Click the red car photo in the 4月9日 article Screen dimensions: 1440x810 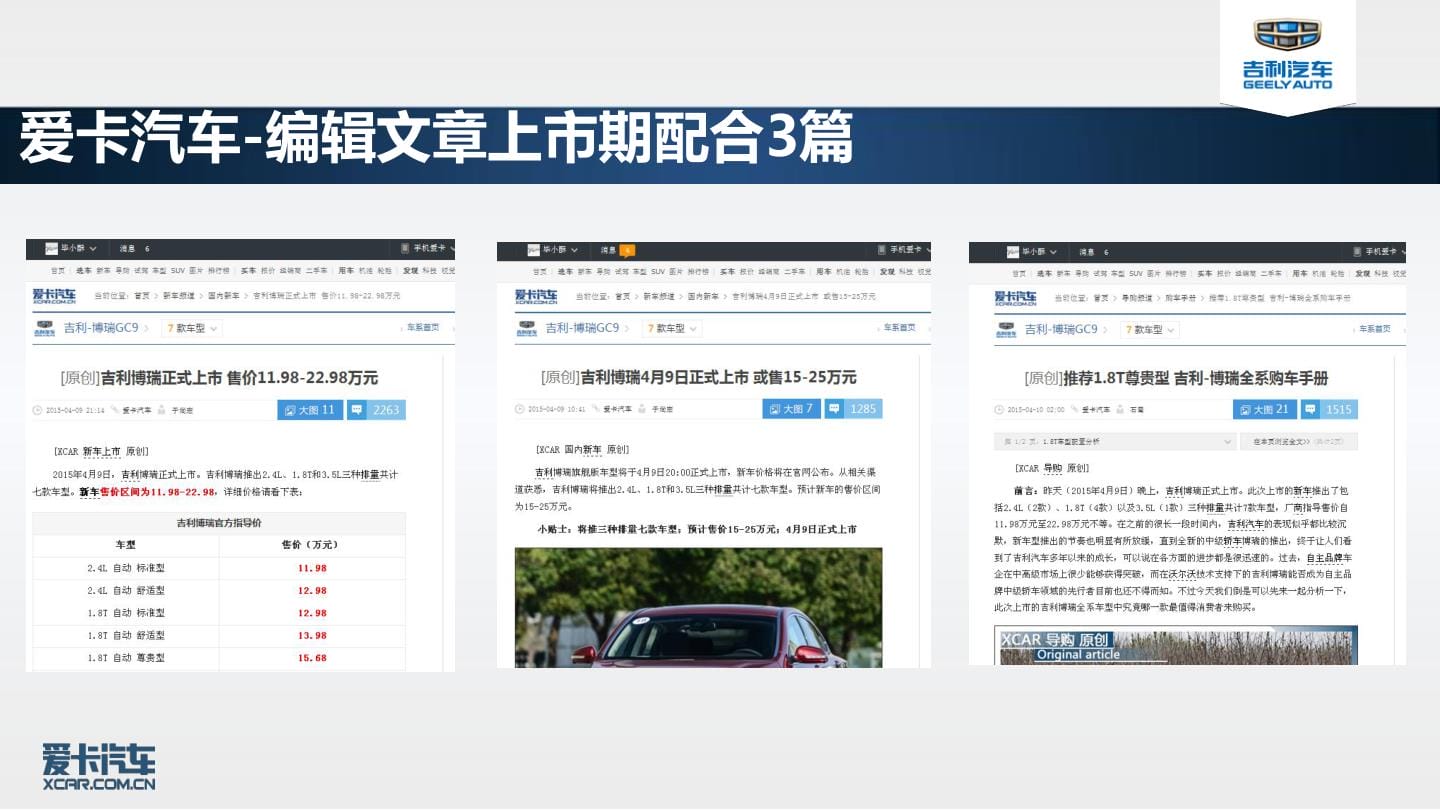pos(699,607)
